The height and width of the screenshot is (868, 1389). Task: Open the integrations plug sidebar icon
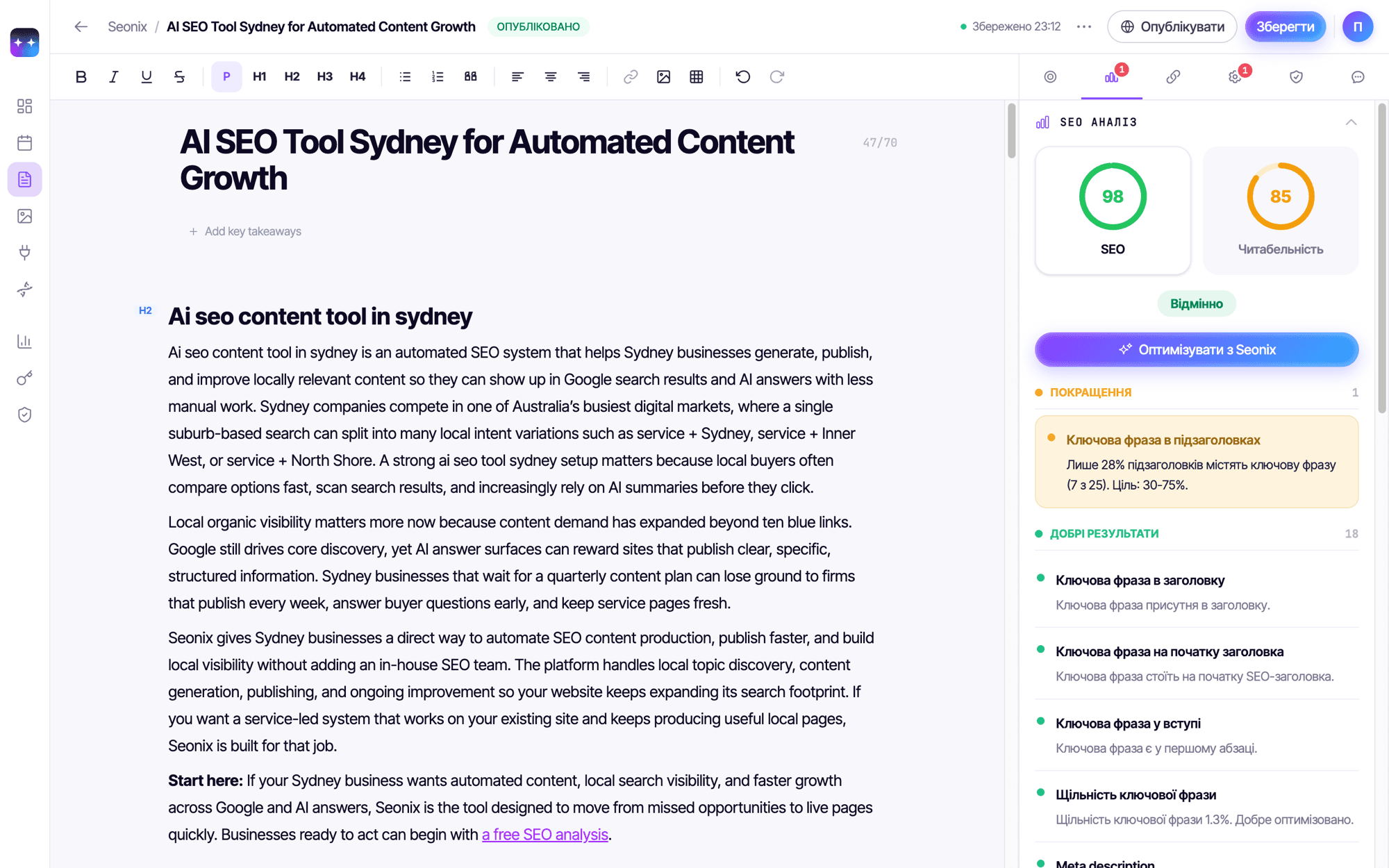pyautogui.click(x=25, y=253)
